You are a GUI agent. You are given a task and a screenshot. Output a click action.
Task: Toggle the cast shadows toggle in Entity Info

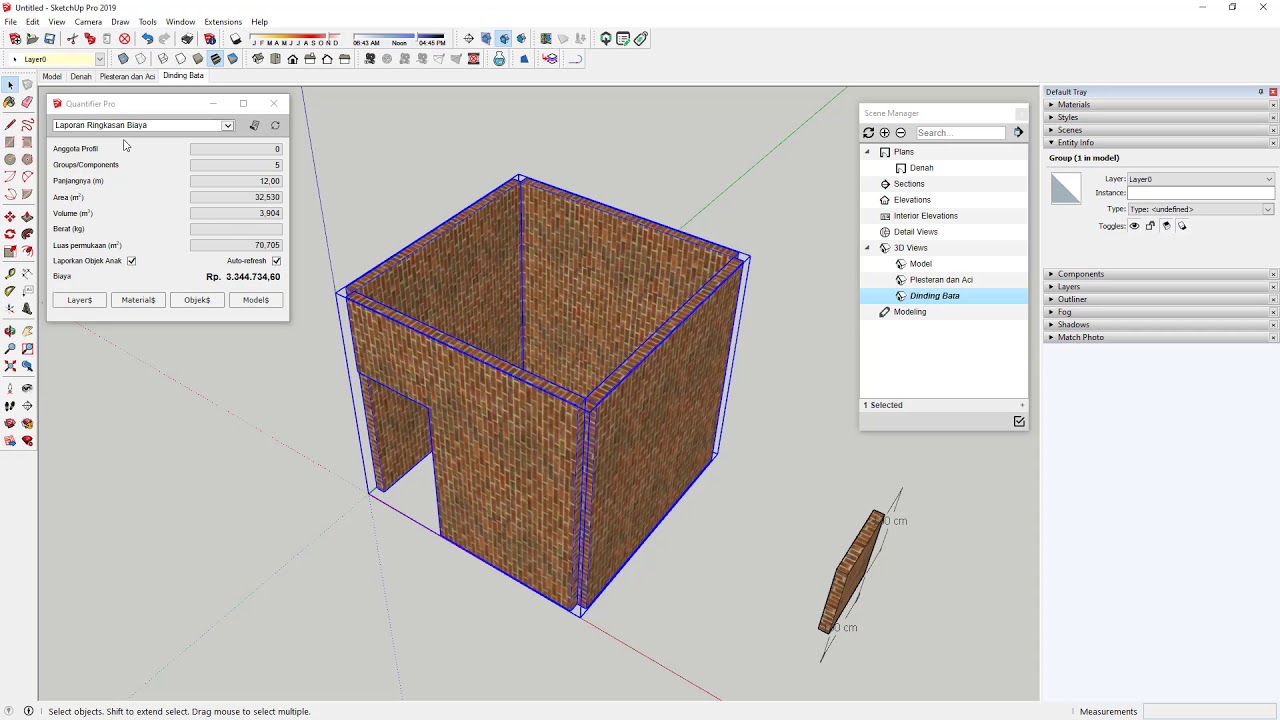(x=1182, y=226)
